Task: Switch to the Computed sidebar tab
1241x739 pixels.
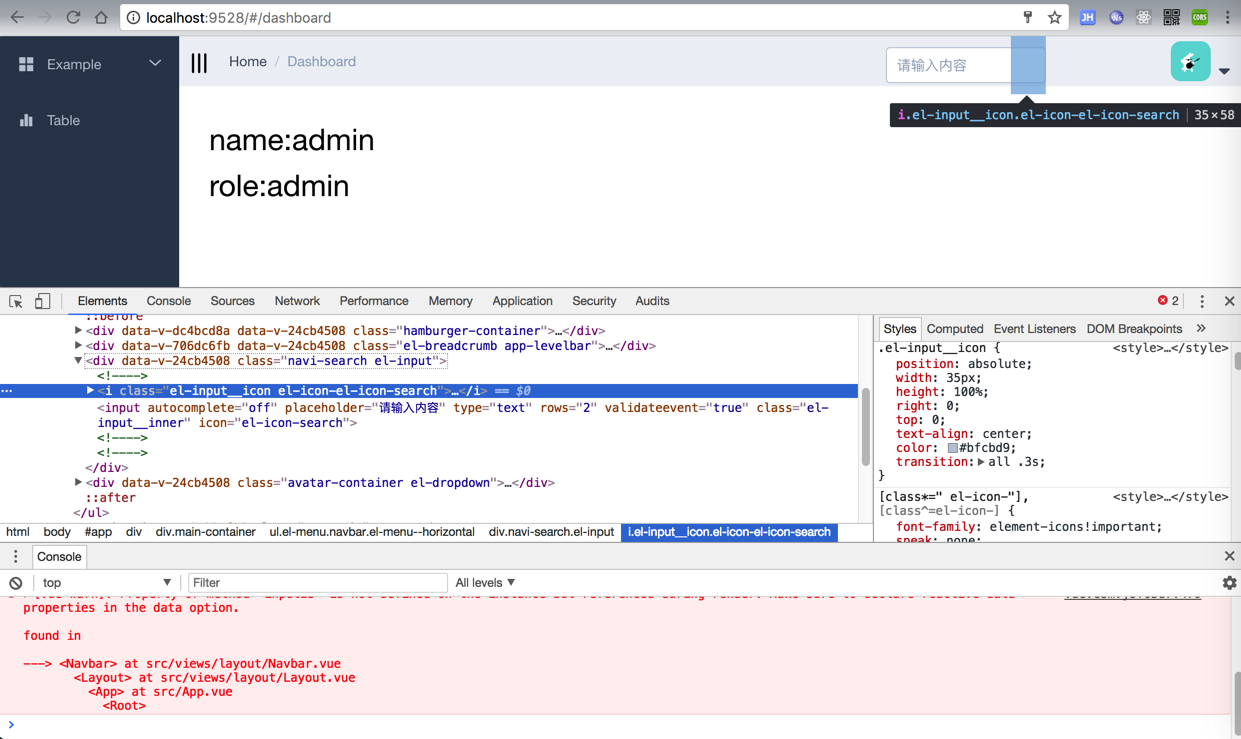Action: (955, 329)
